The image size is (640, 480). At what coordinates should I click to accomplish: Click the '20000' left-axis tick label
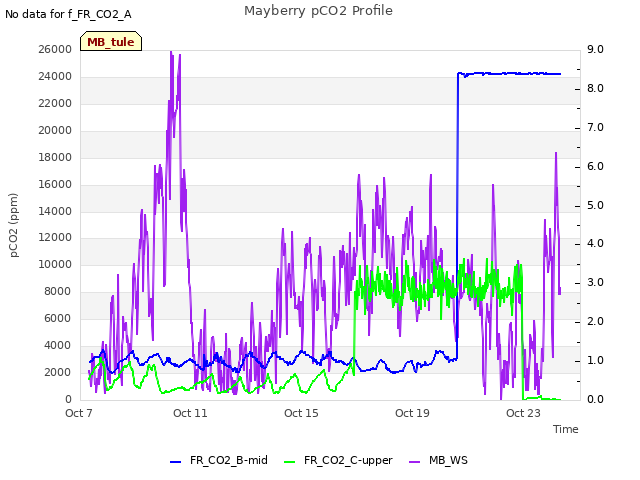tap(55, 130)
